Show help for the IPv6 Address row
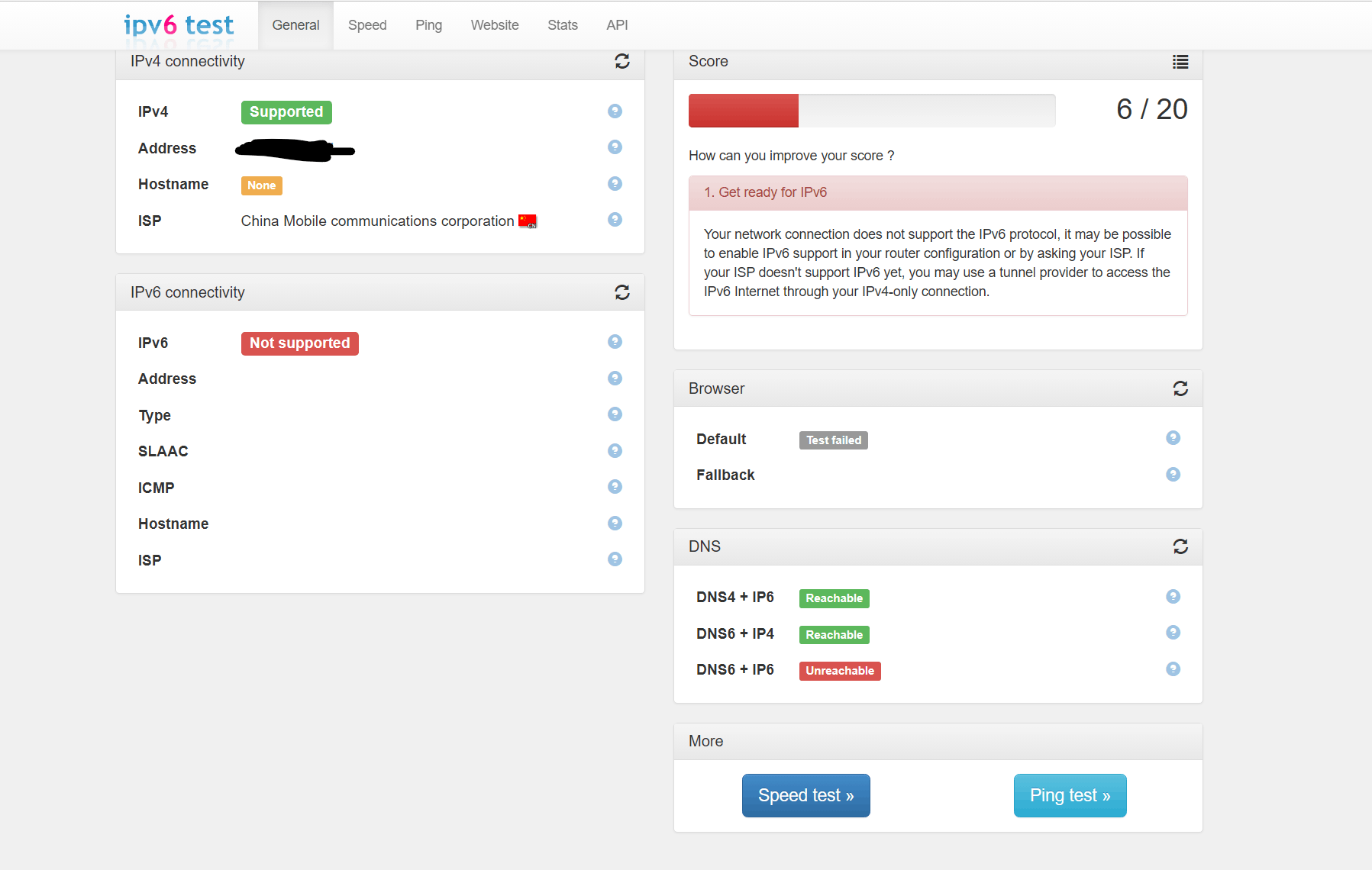1372x870 pixels. coord(615,378)
